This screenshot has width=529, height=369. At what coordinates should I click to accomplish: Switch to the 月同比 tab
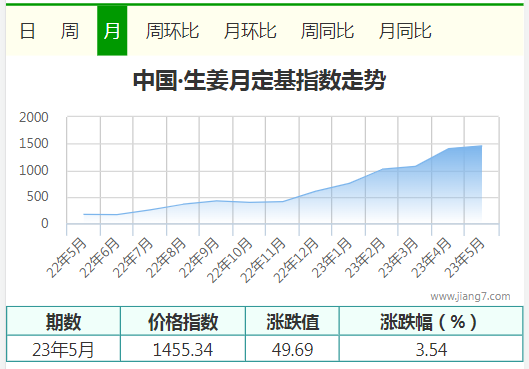pyautogui.click(x=405, y=31)
